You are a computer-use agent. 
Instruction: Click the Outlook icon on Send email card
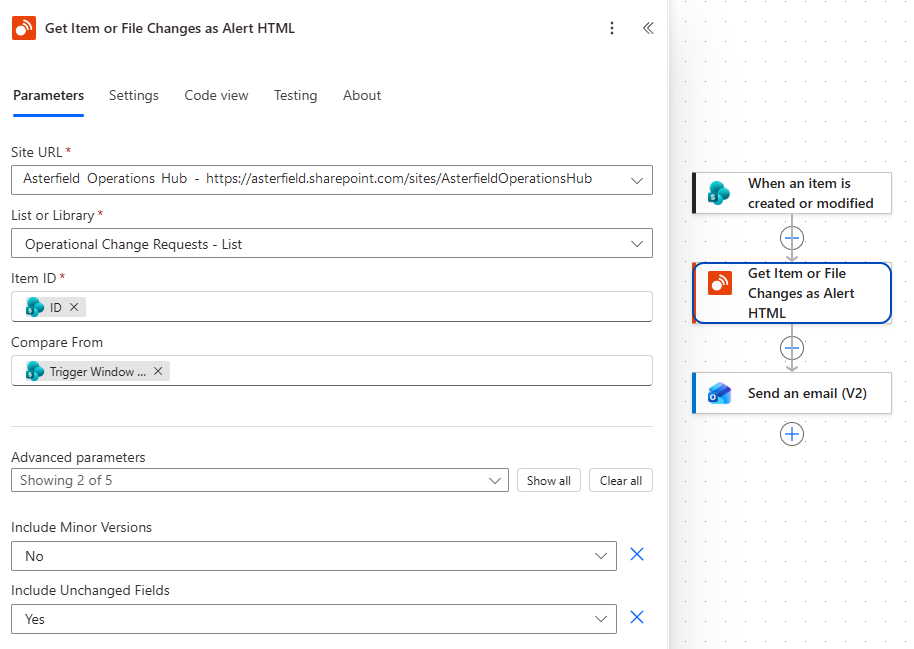[719, 394]
